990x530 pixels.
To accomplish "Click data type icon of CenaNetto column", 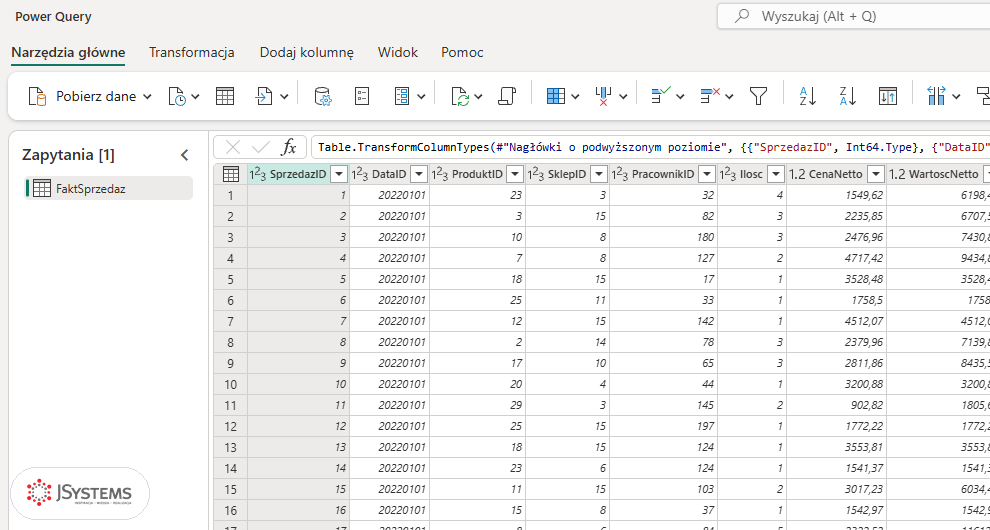I will (x=797, y=173).
